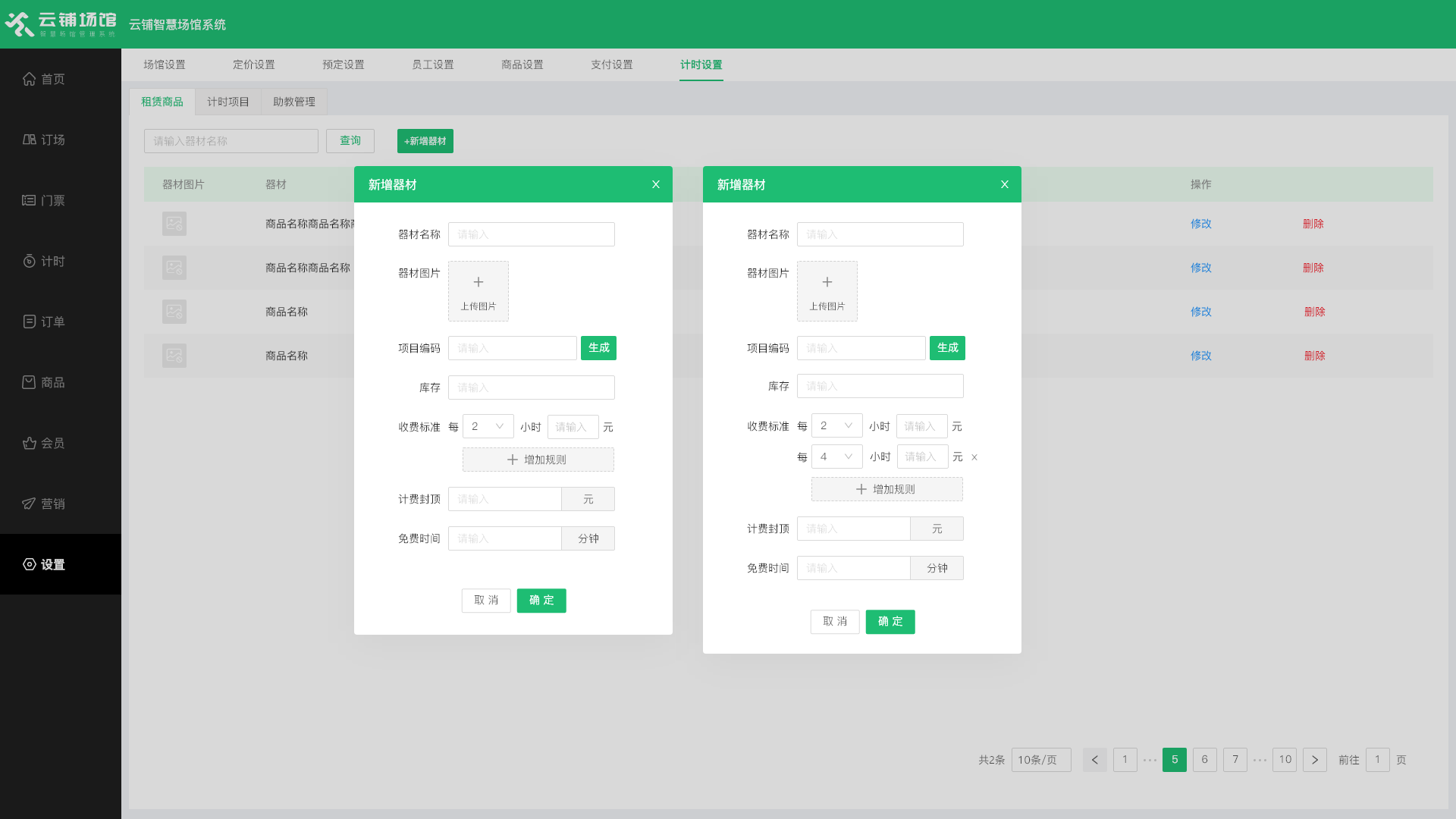Open the 门票 tickets sidebar item
The image size is (1456, 819).
click(43, 200)
